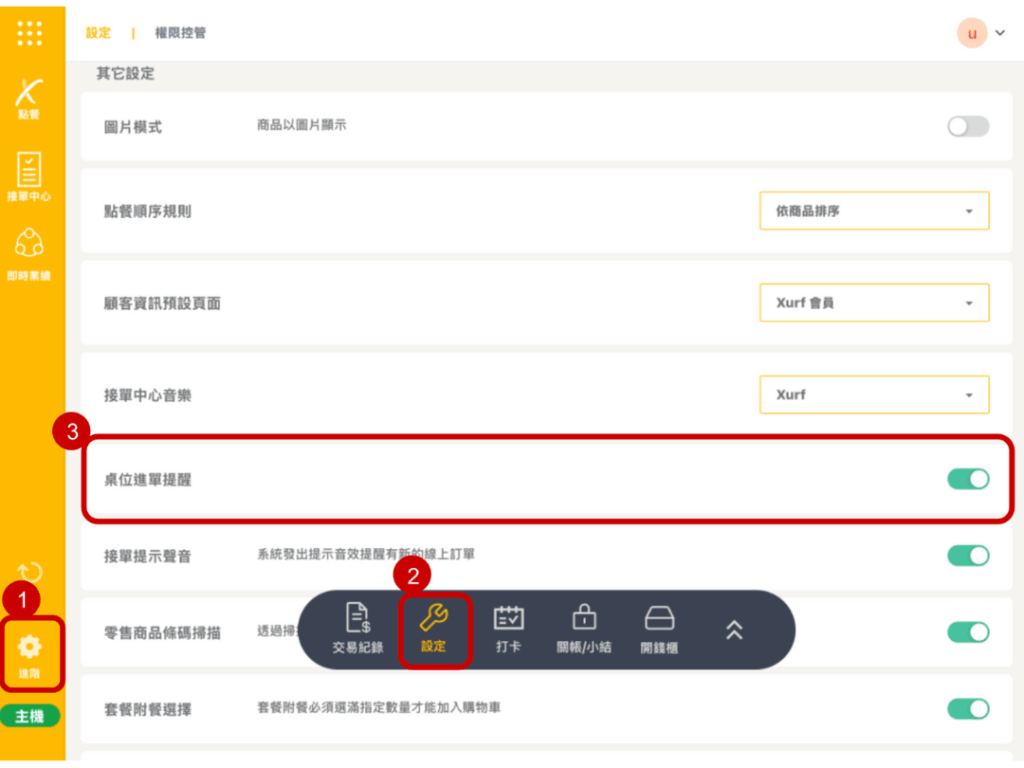Toggle off 套餐附餐選擇 switch
This screenshot has height=768, width=1024.
tap(967, 709)
